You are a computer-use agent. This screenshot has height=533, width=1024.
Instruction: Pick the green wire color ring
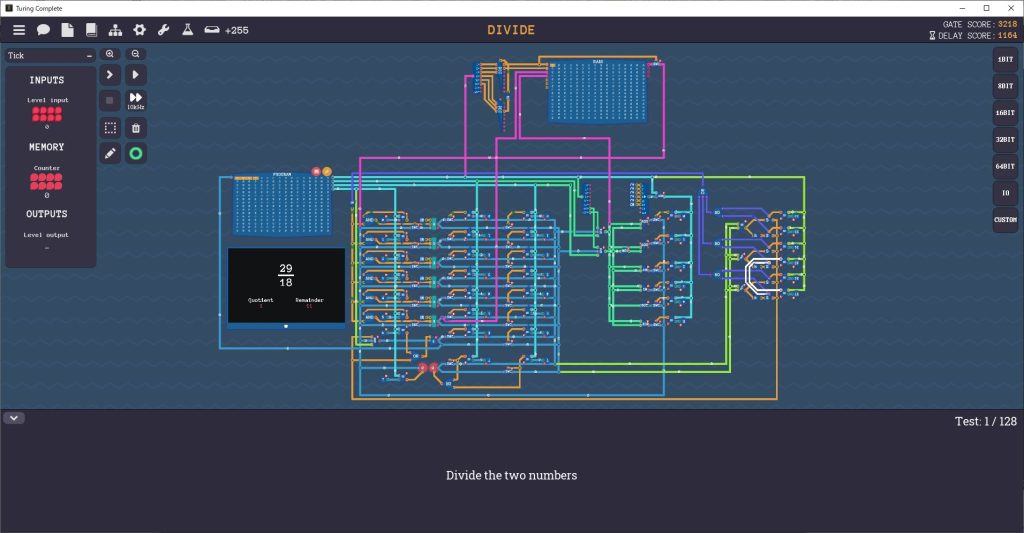(x=136, y=154)
